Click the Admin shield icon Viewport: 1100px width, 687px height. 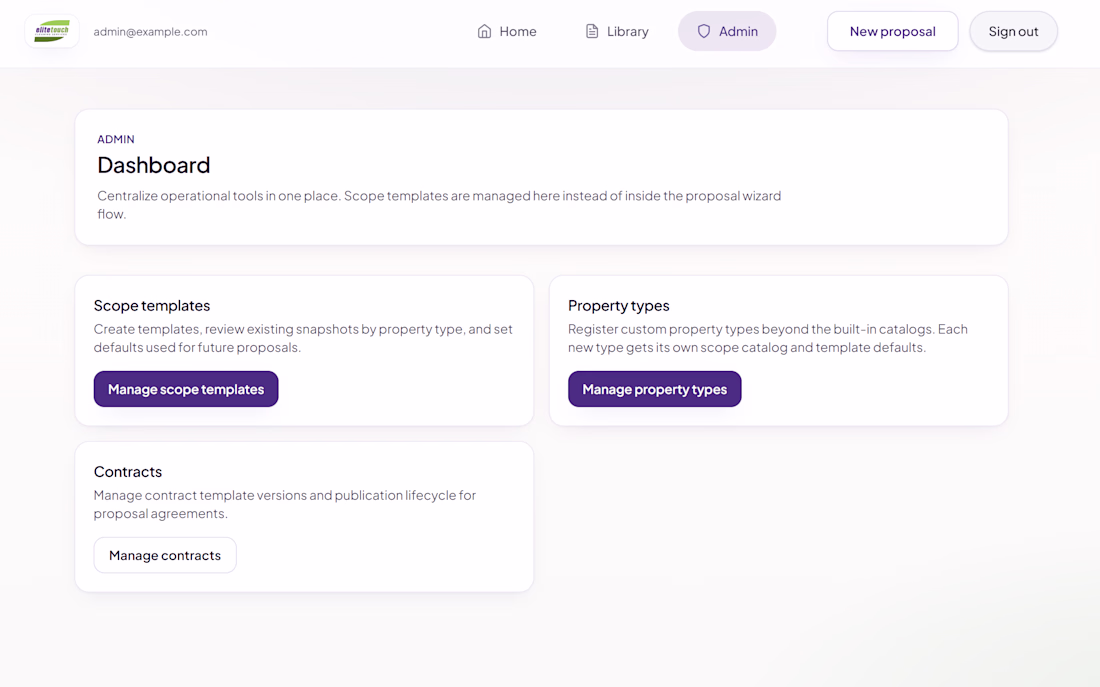(x=704, y=32)
